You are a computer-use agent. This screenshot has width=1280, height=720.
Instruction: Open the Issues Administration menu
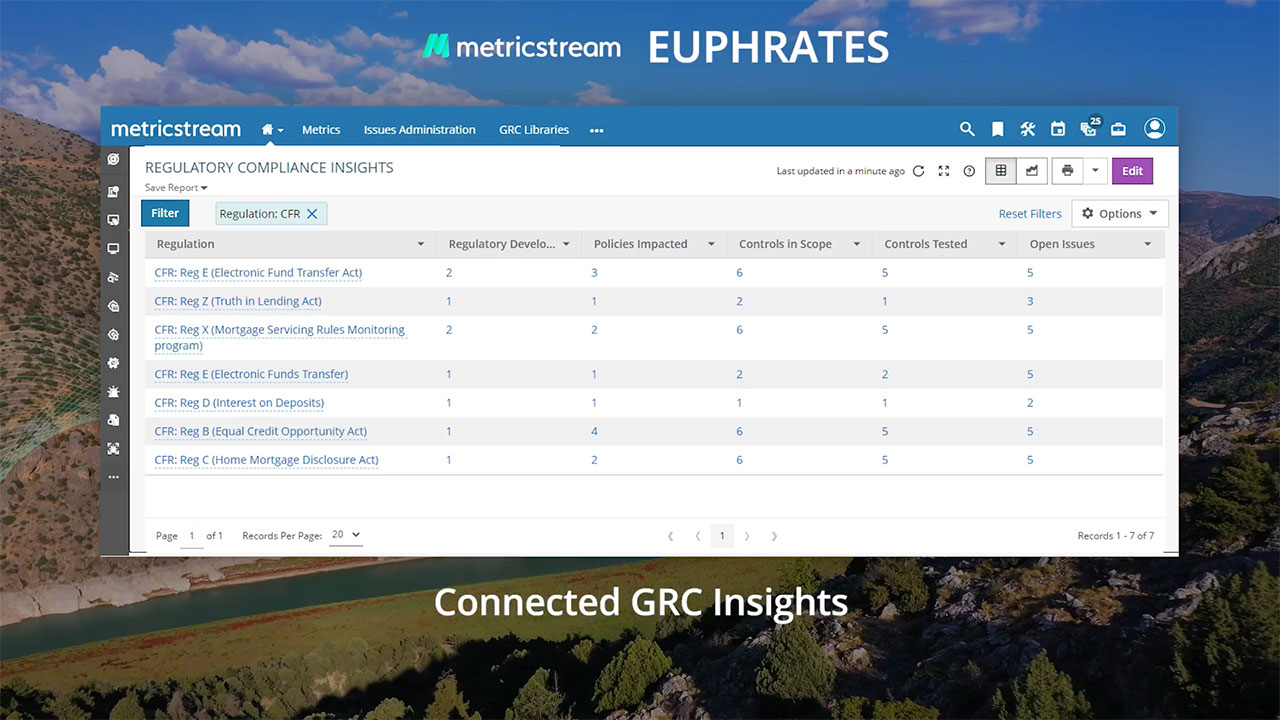tap(419, 130)
